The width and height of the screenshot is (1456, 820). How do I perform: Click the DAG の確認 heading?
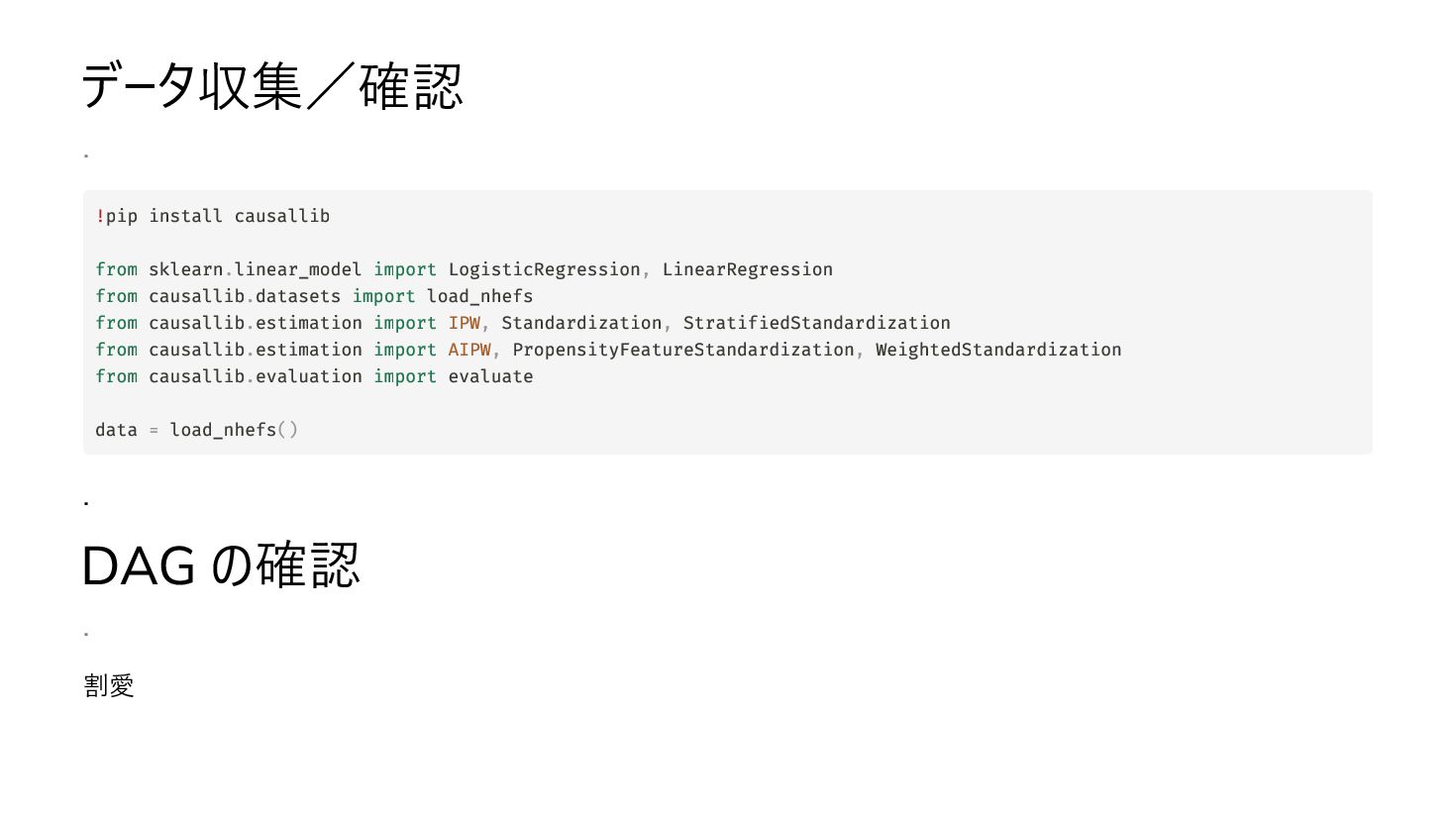click(220, 566)
